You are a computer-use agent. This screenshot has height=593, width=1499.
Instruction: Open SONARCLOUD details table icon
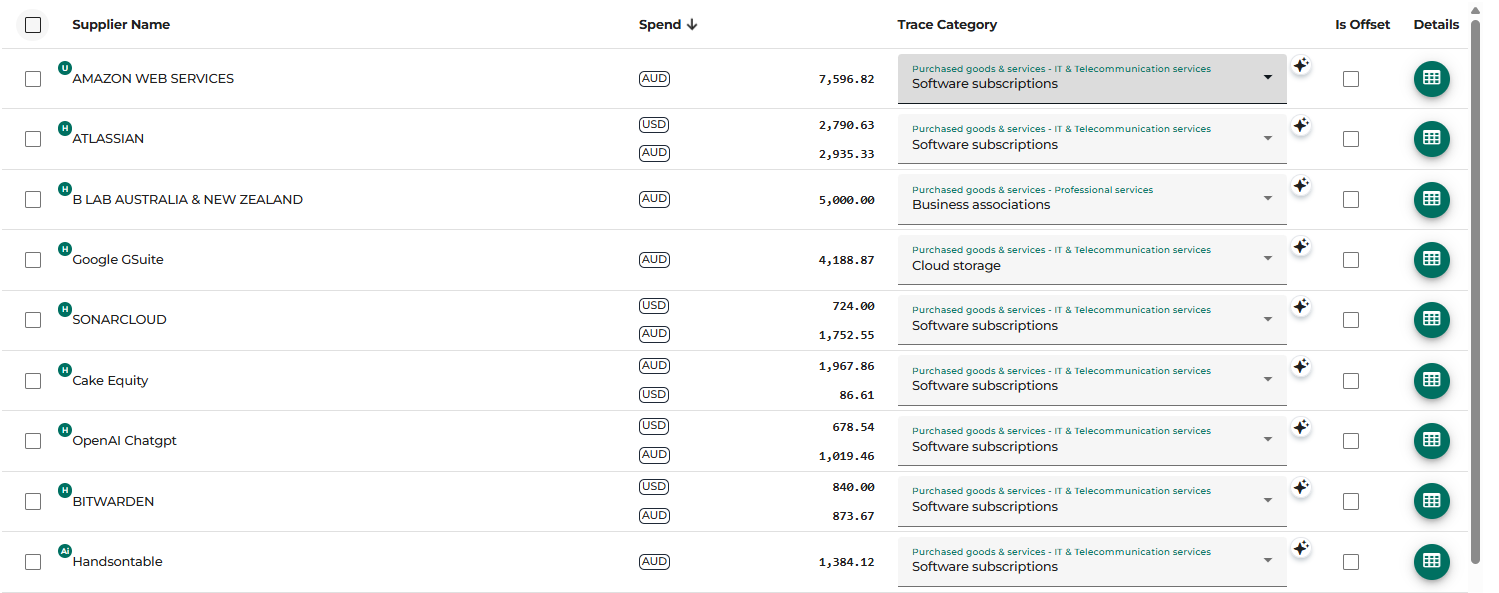tap(1431, 320)
